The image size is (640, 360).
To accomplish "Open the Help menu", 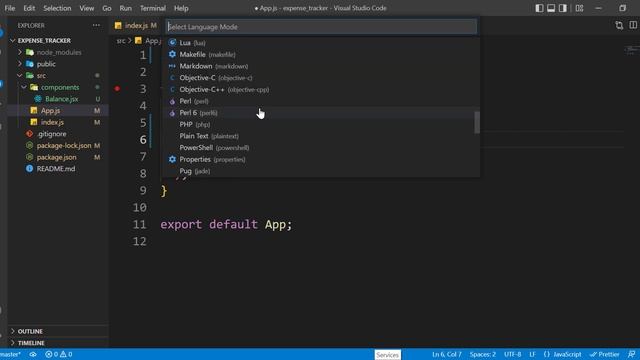I will click(x=181, y=8).
